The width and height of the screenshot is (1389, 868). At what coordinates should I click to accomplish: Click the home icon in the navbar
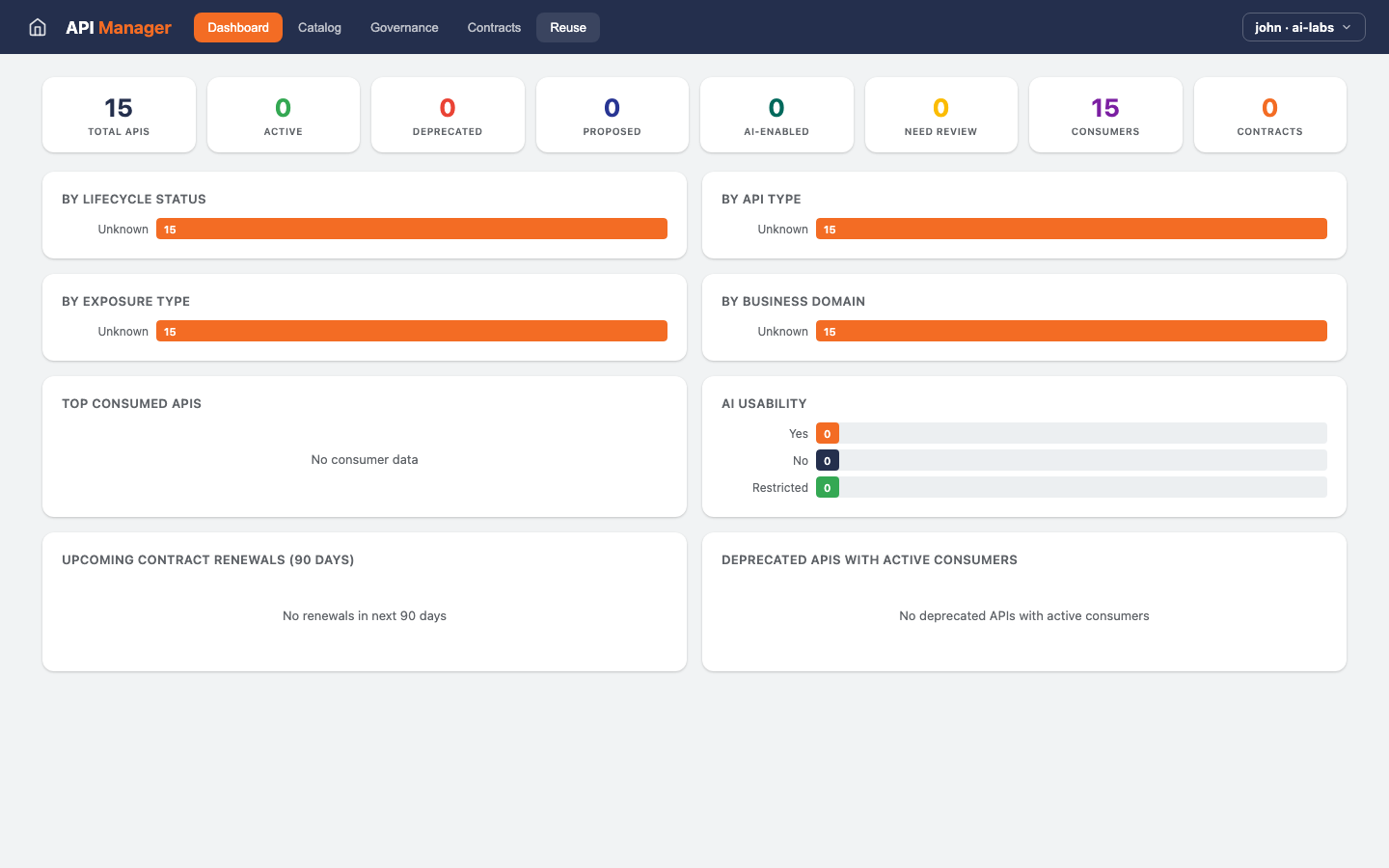(37, 27)
